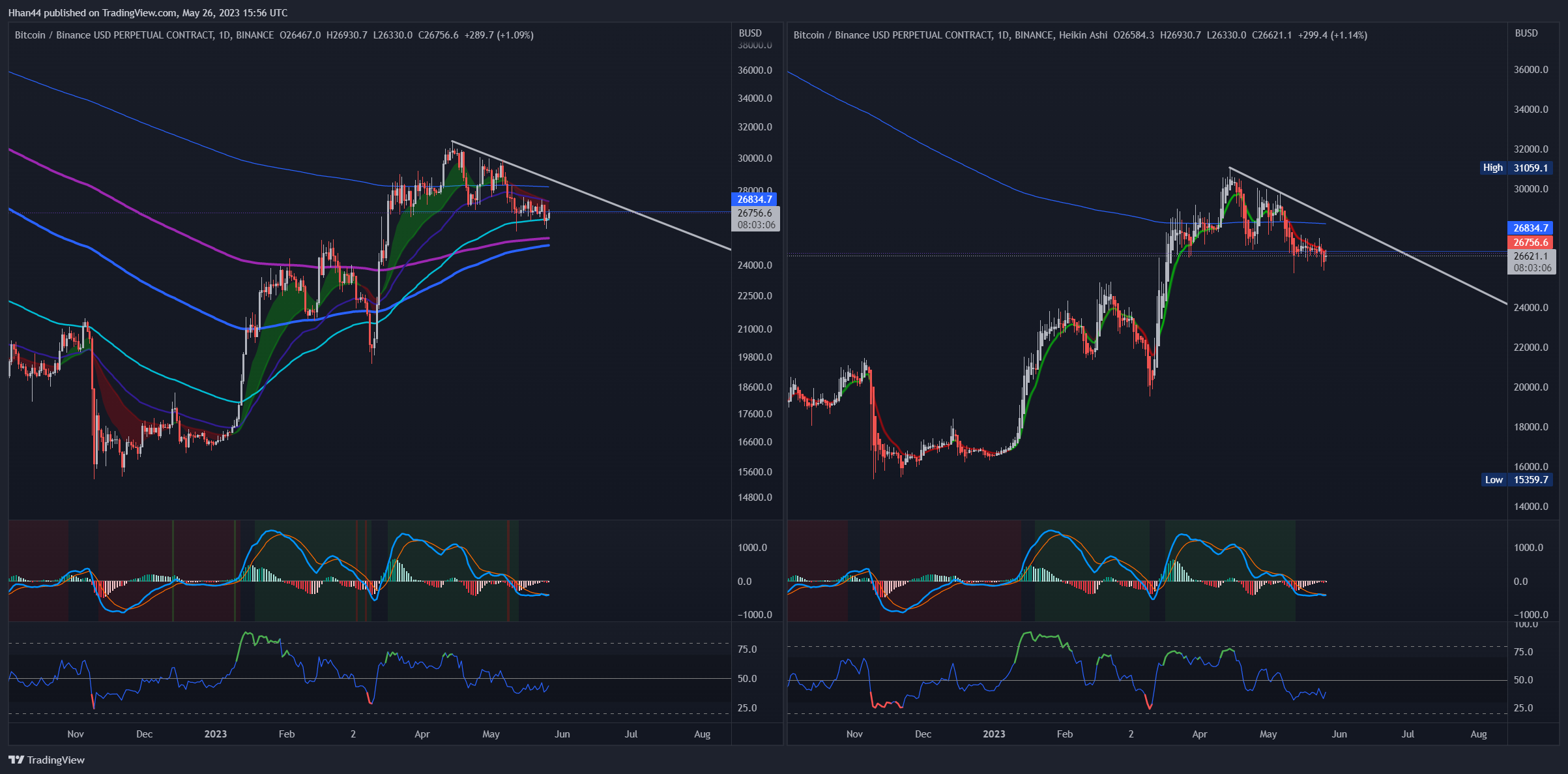Image resolution: width=1568 pixels, height=774 pixels.
Task: Click the TradingView logo at bottom left
Action: point(46,760)
